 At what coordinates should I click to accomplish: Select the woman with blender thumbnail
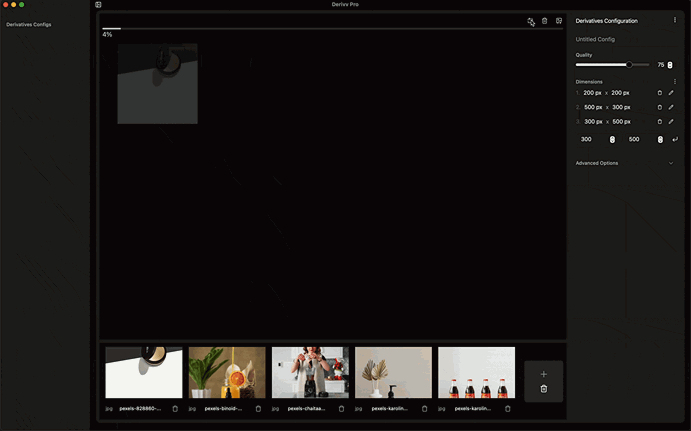tap(310, 372)
